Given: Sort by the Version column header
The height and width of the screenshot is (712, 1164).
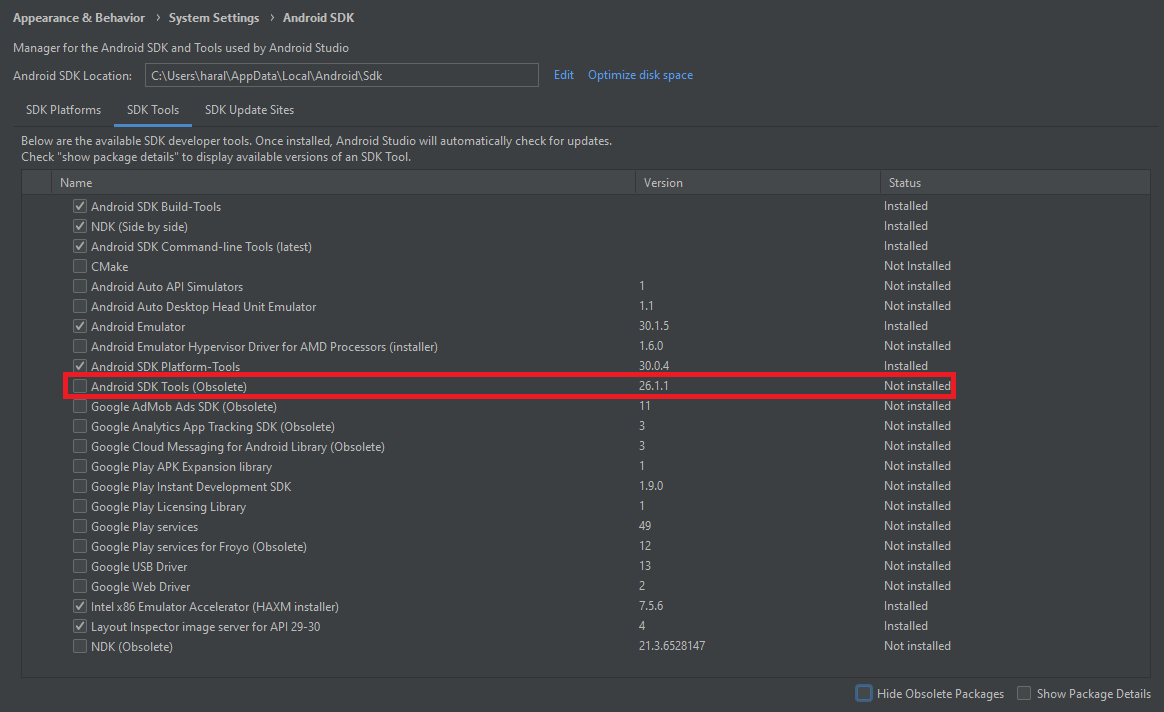Looking at the screenshot, I should (x=758, y=183).
